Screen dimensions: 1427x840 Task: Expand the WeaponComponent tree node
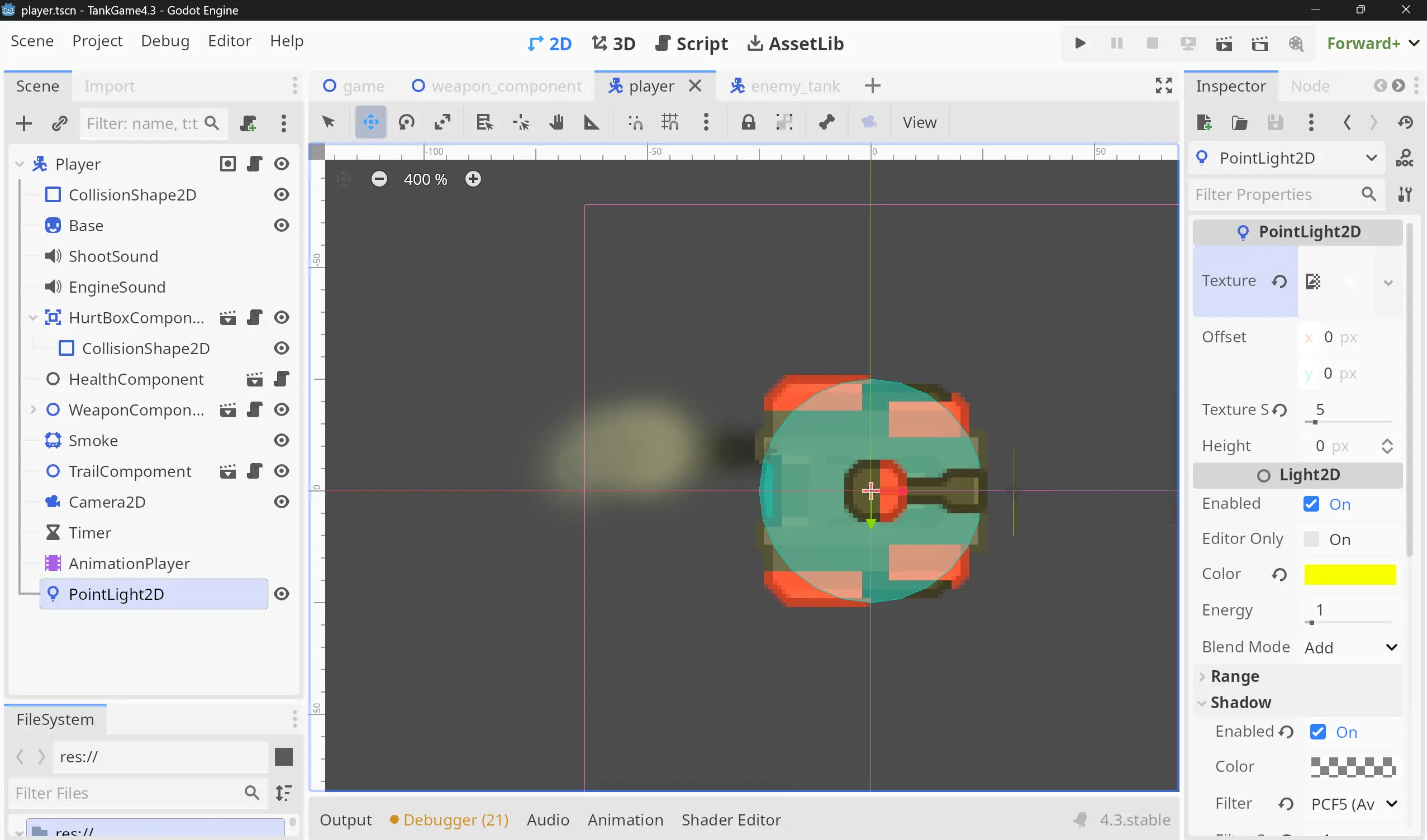pyautogui.click(x=33, y=410)
